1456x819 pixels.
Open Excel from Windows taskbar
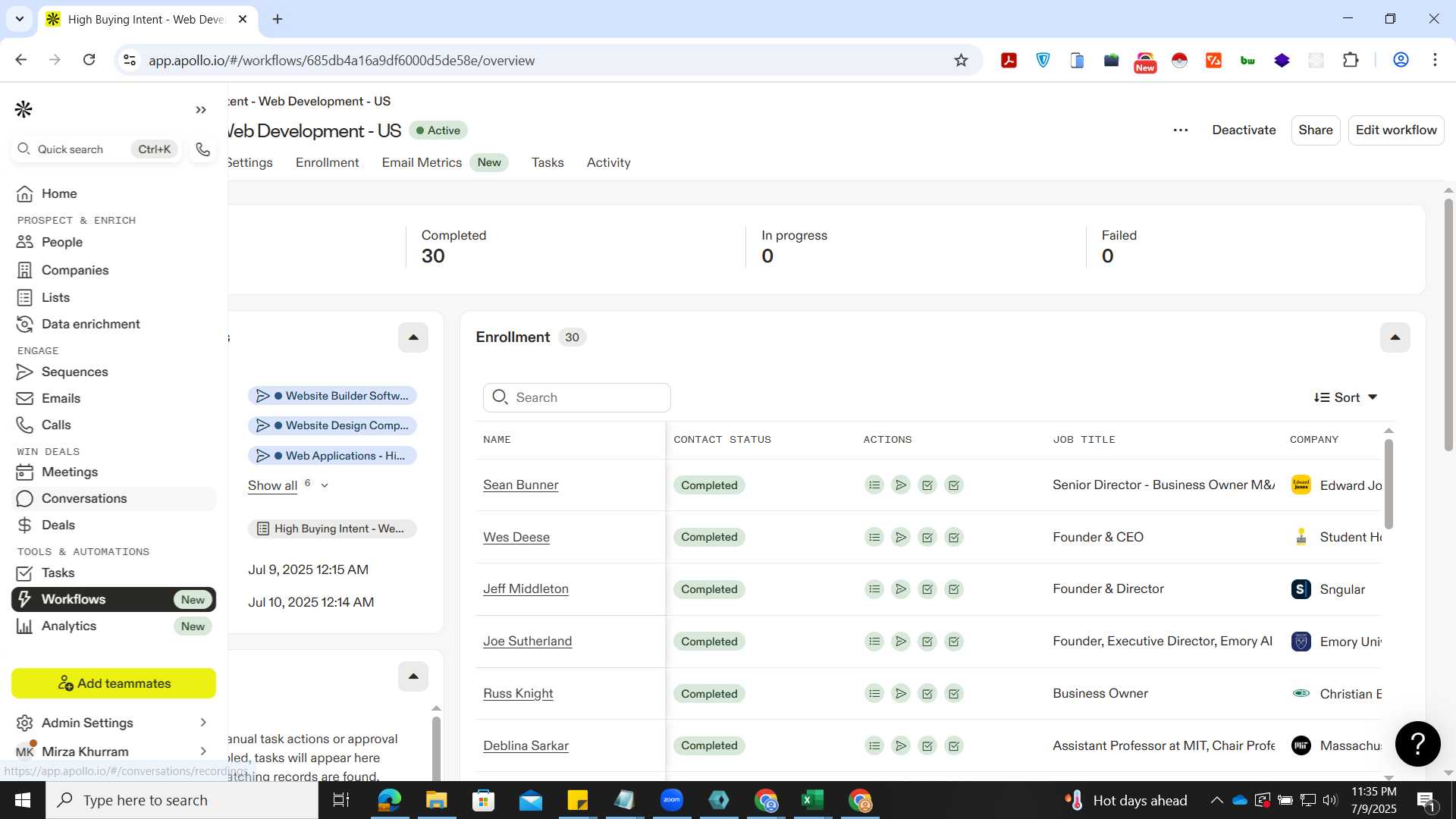(x=813, y=800)
